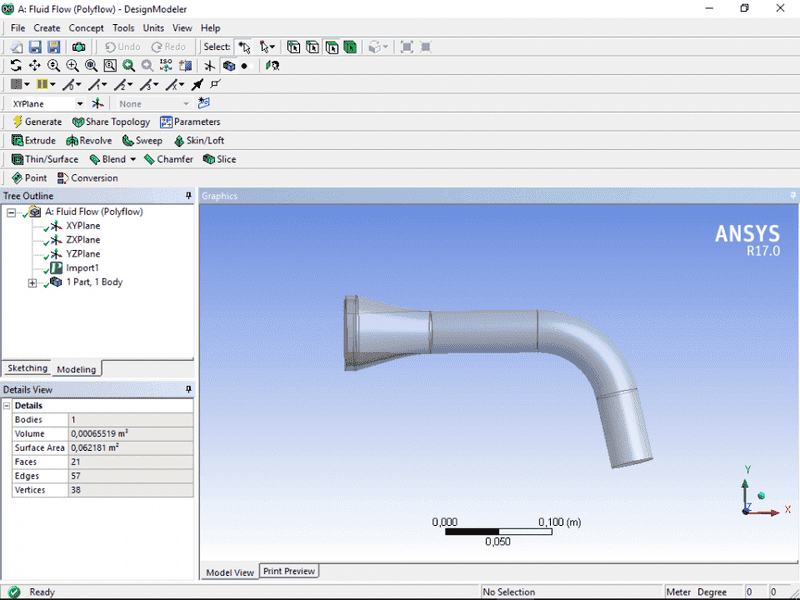800x600 pixels.
Task: Select the Rotate view tool
Action: [x=16, y=66]
